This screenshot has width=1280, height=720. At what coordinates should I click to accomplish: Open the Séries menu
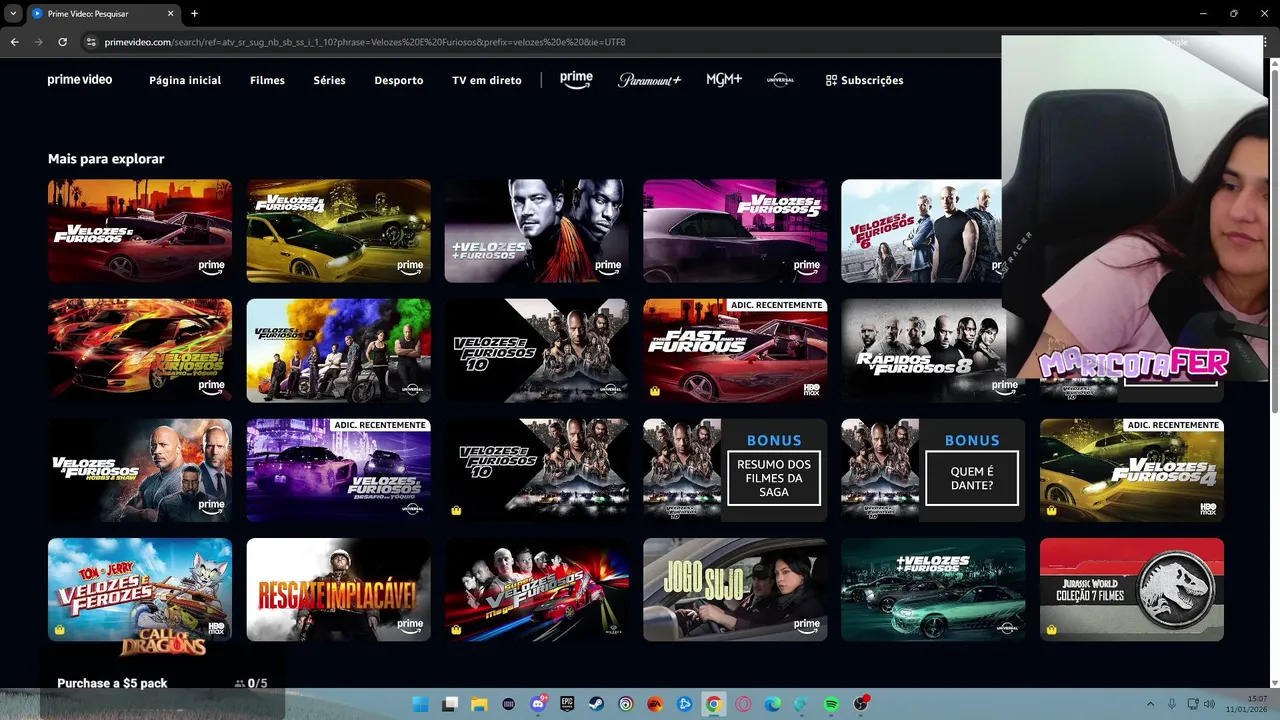329,80
